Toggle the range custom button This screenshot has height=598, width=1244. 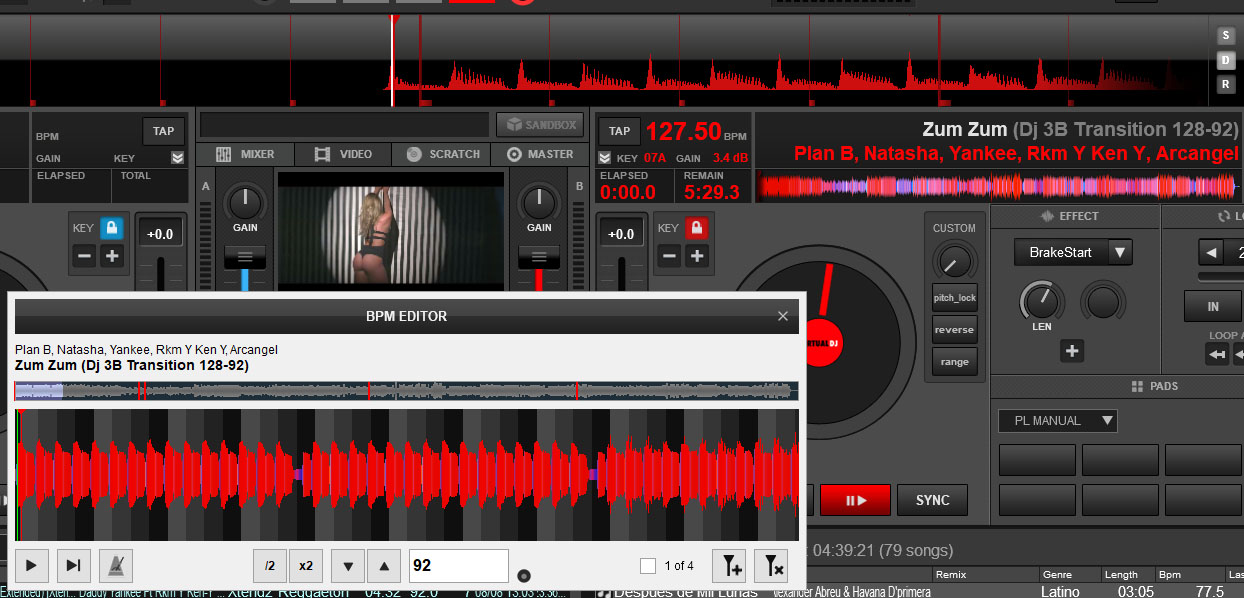[x=954, y=362]
